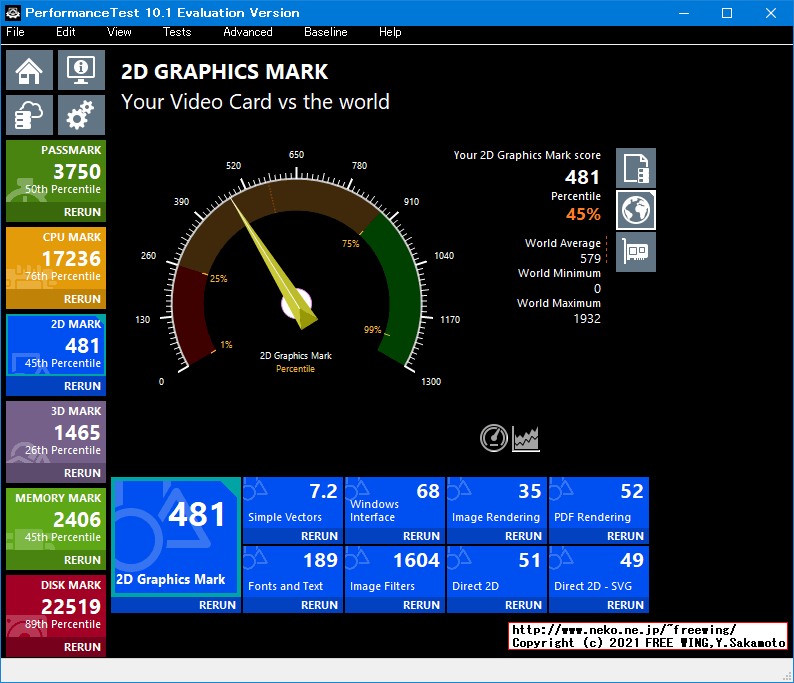The height and width of the screenshot is (683, 794).
Task: Open the Advanced menu
Action: (x=248, y=32)
